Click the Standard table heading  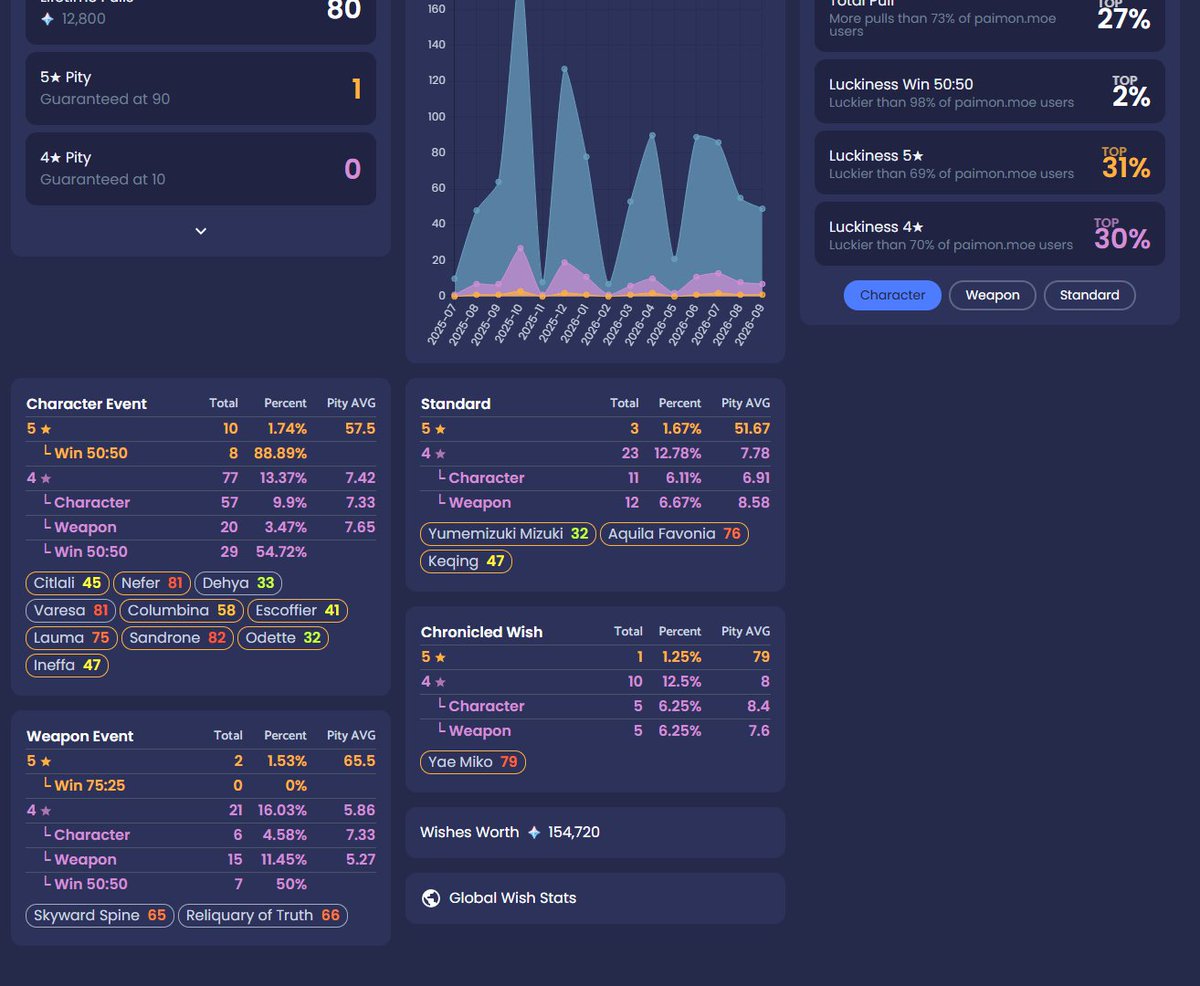(x=456, y=404)
